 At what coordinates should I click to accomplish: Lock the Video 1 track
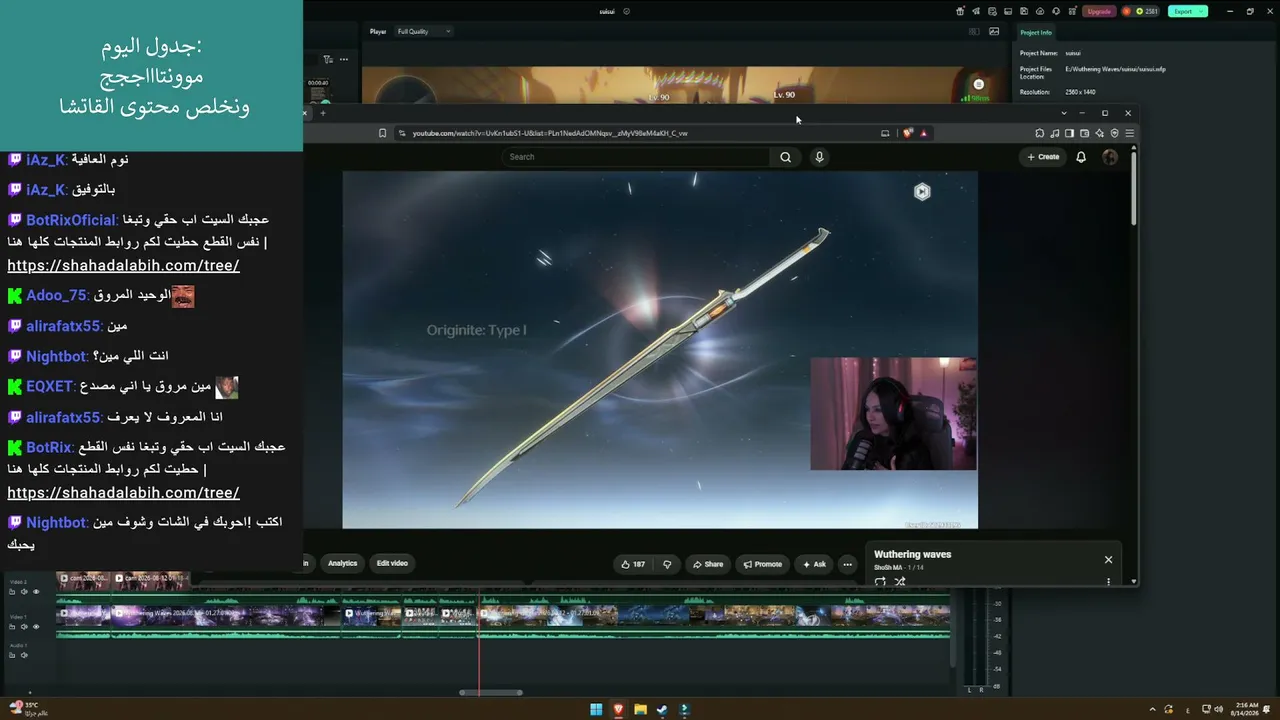pos(12,627)
